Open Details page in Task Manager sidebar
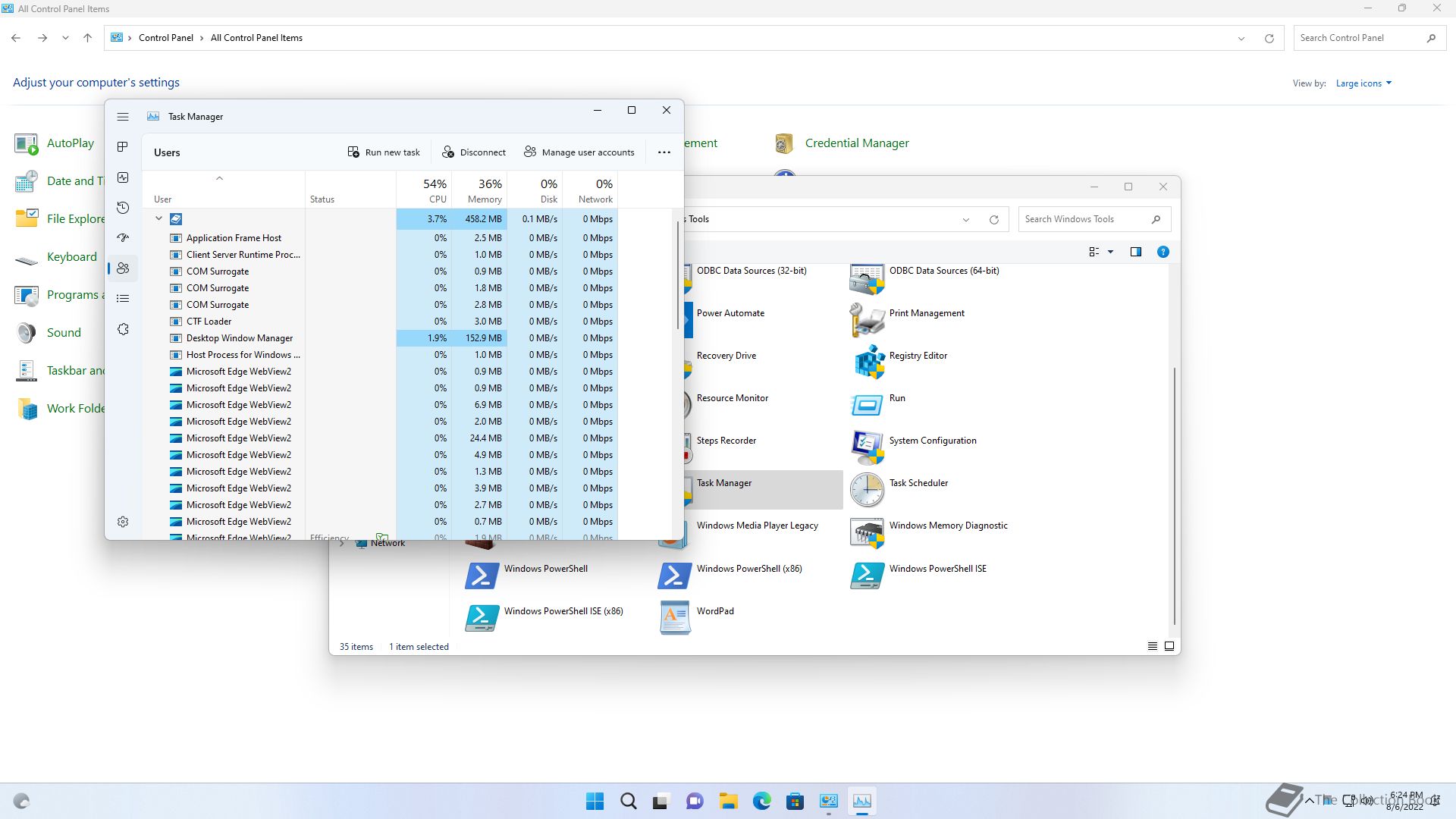 pos(123,299)
